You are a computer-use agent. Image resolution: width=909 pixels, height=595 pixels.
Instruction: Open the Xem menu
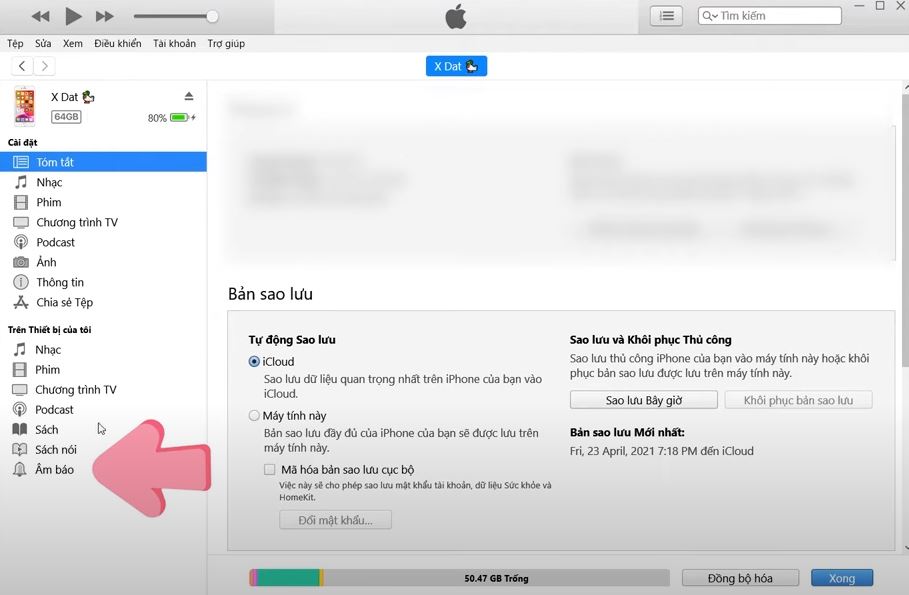pos(72,43)
